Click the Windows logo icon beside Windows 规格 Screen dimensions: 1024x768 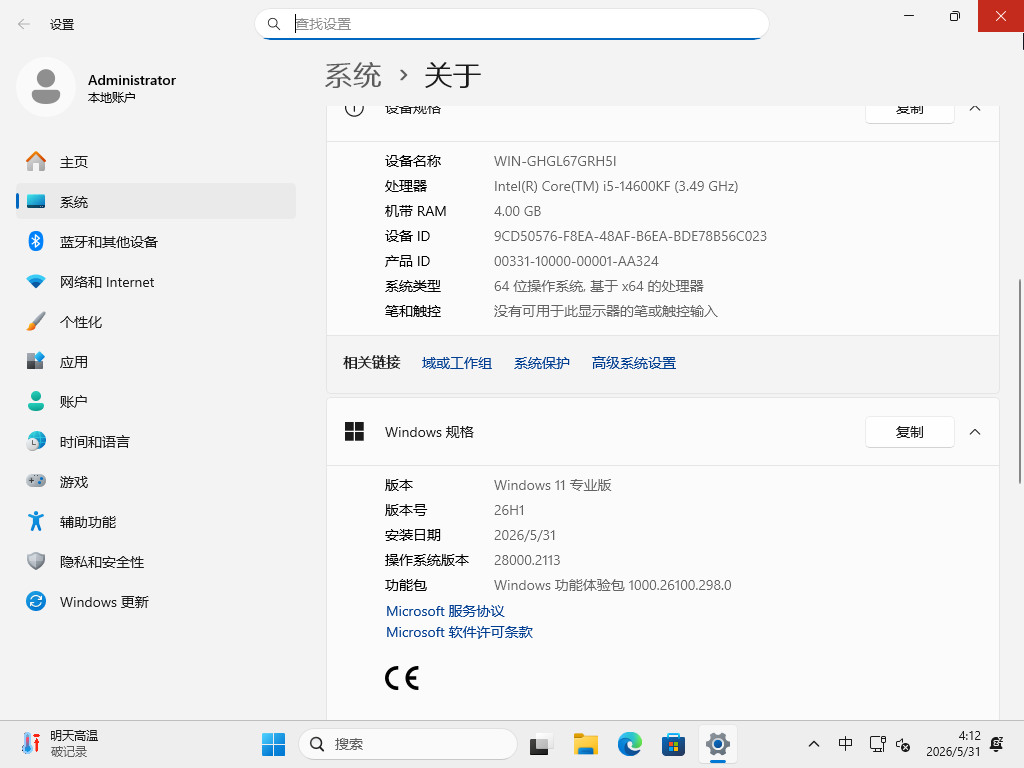point(355,432)
